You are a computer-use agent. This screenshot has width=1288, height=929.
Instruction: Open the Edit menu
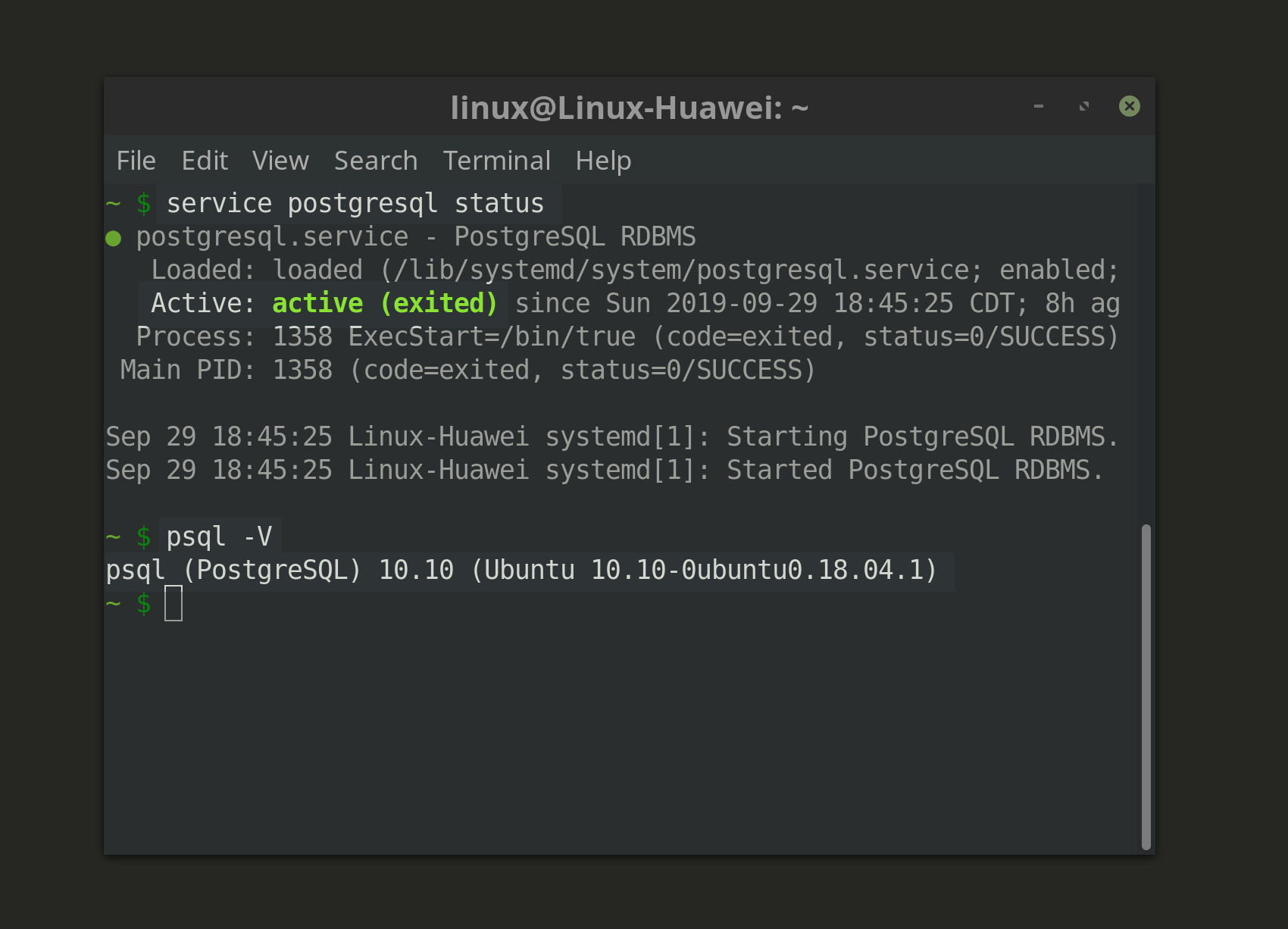[204, 160]
